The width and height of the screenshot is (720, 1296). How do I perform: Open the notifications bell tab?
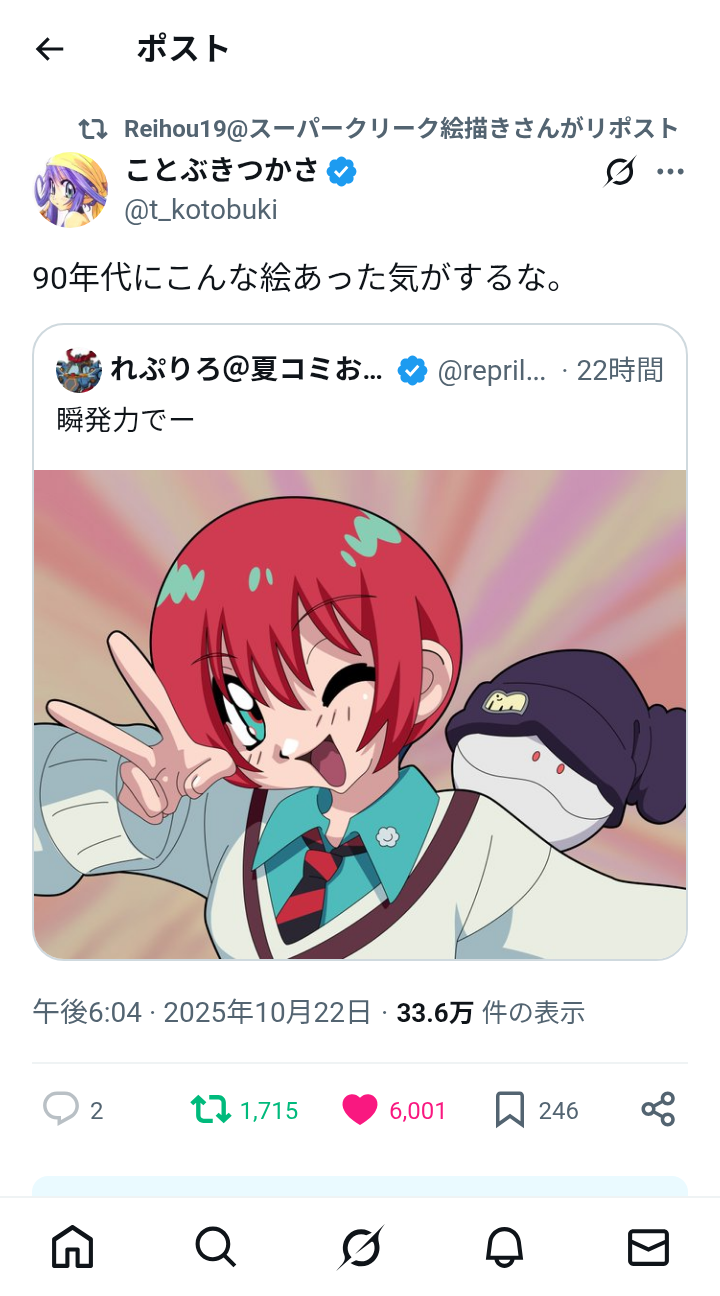click(x=504, y=1247)
